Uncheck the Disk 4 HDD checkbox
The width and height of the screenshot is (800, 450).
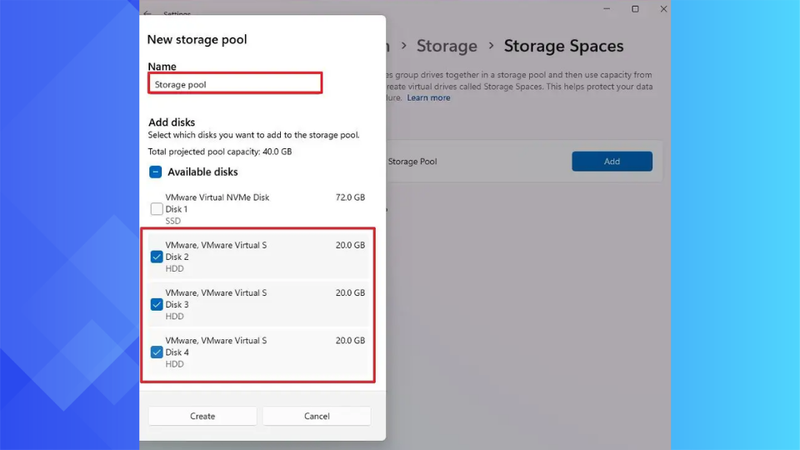tap(157, 352)
